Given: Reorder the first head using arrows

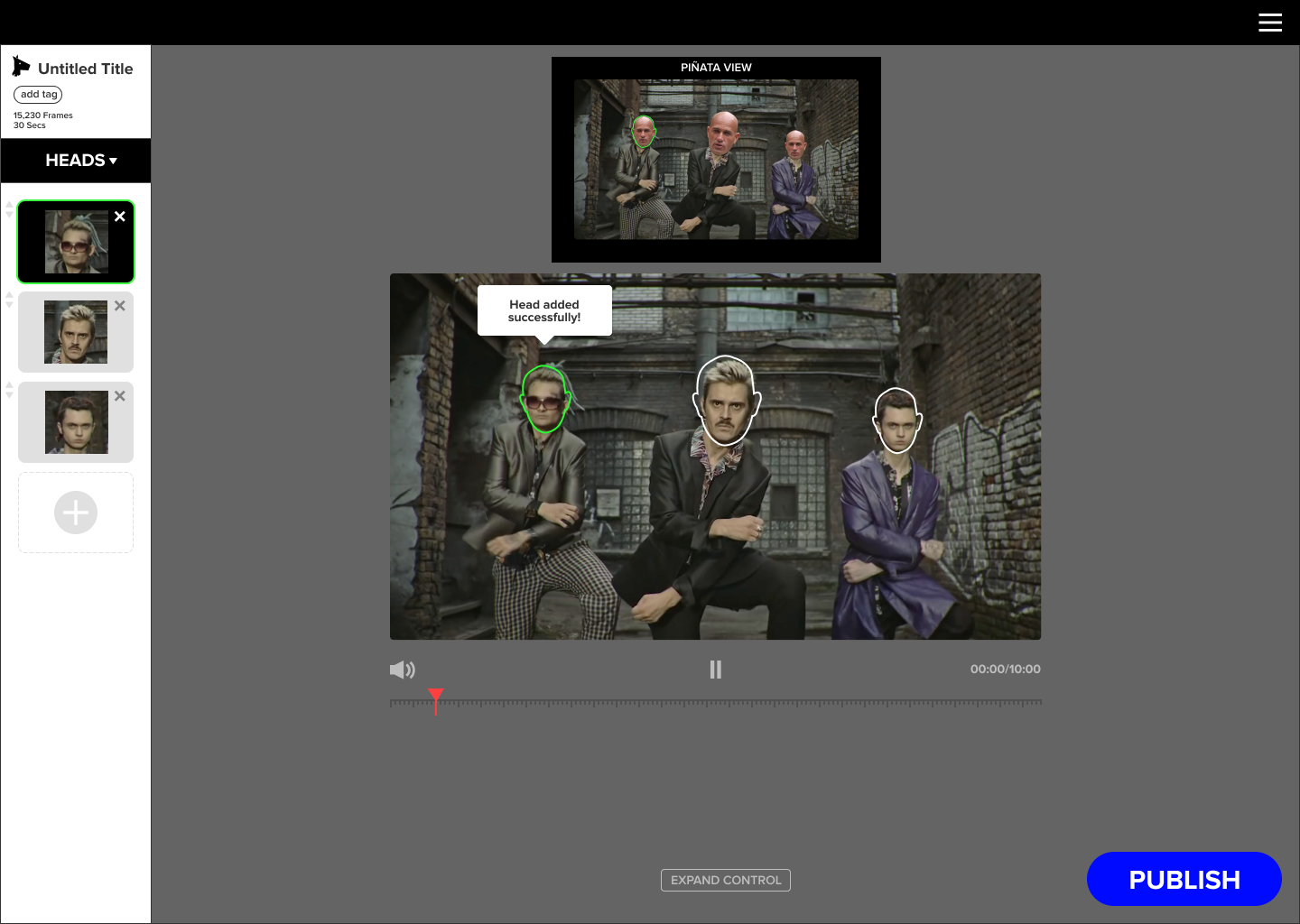Looking at the screenshot, I should coord(9,210).
